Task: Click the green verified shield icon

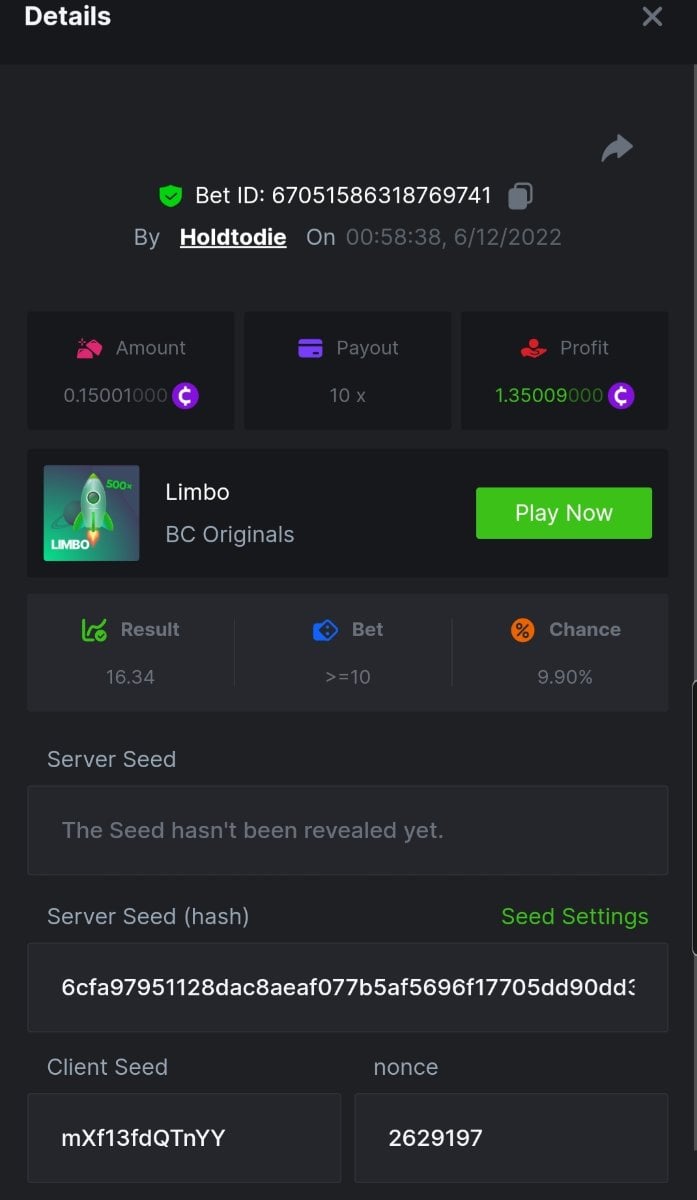Action: 171,196
